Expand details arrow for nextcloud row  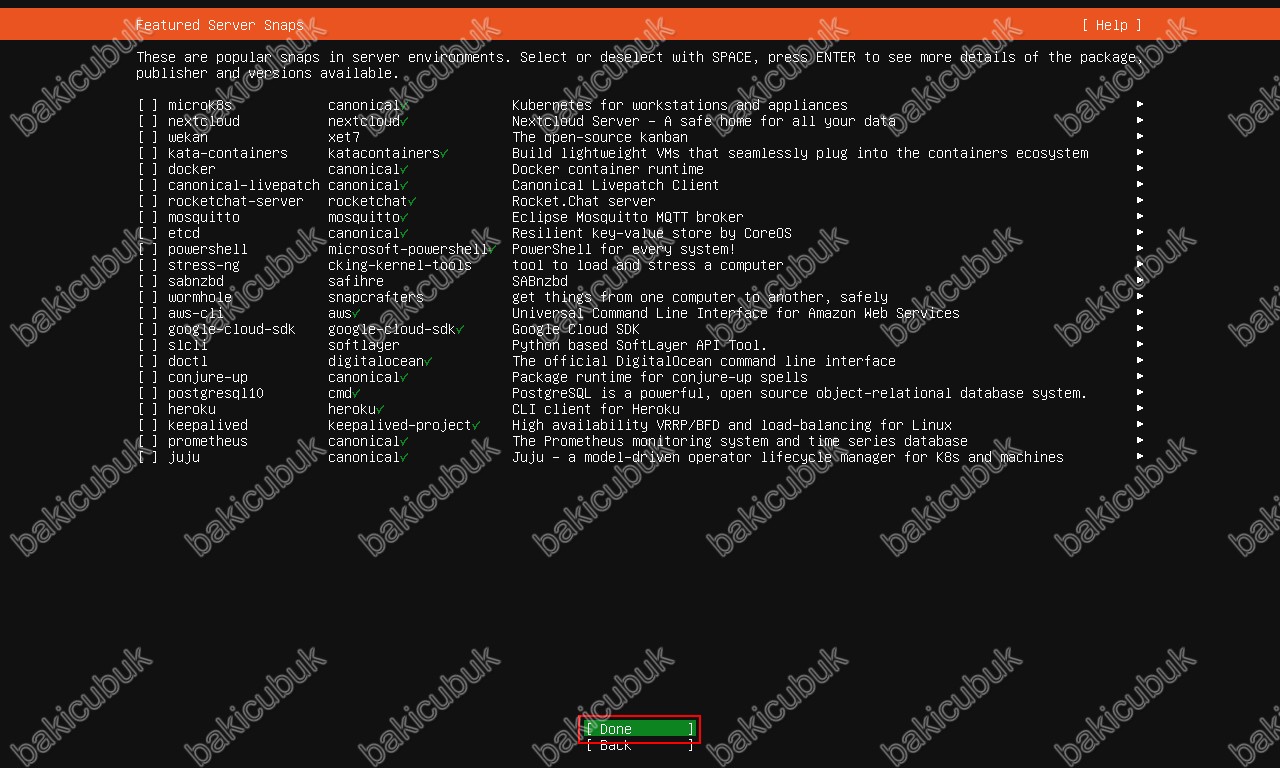(x=1140, y=121)
